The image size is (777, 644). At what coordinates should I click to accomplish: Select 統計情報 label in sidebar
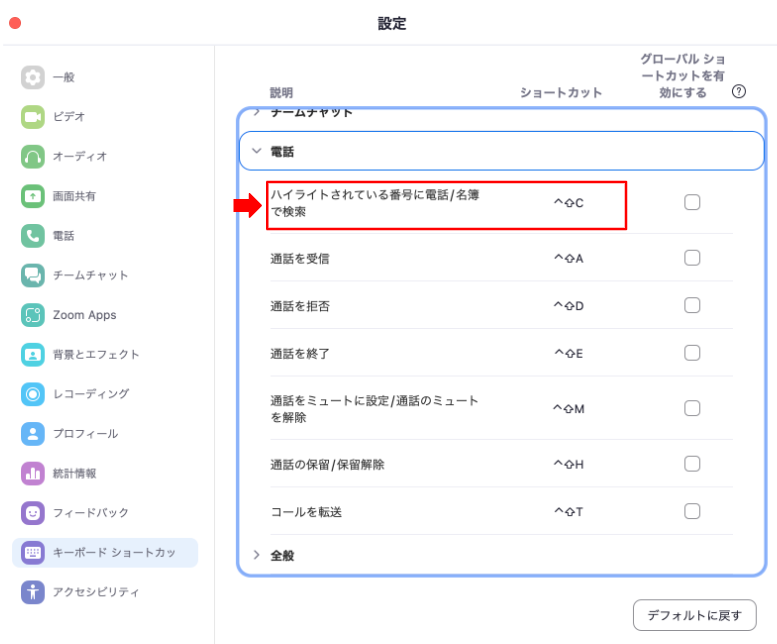point(74,474)
